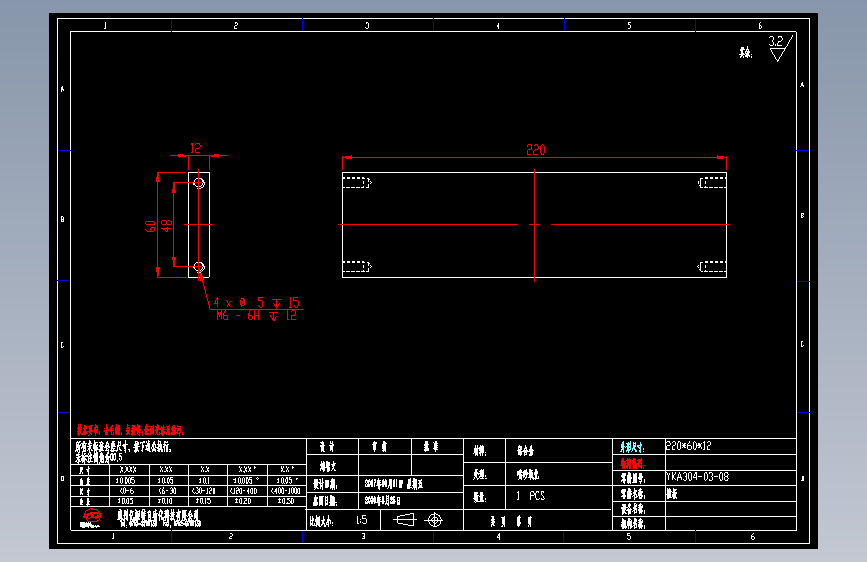
Task: Select the 48 hole spacing dimension
Action: point(166,226)
